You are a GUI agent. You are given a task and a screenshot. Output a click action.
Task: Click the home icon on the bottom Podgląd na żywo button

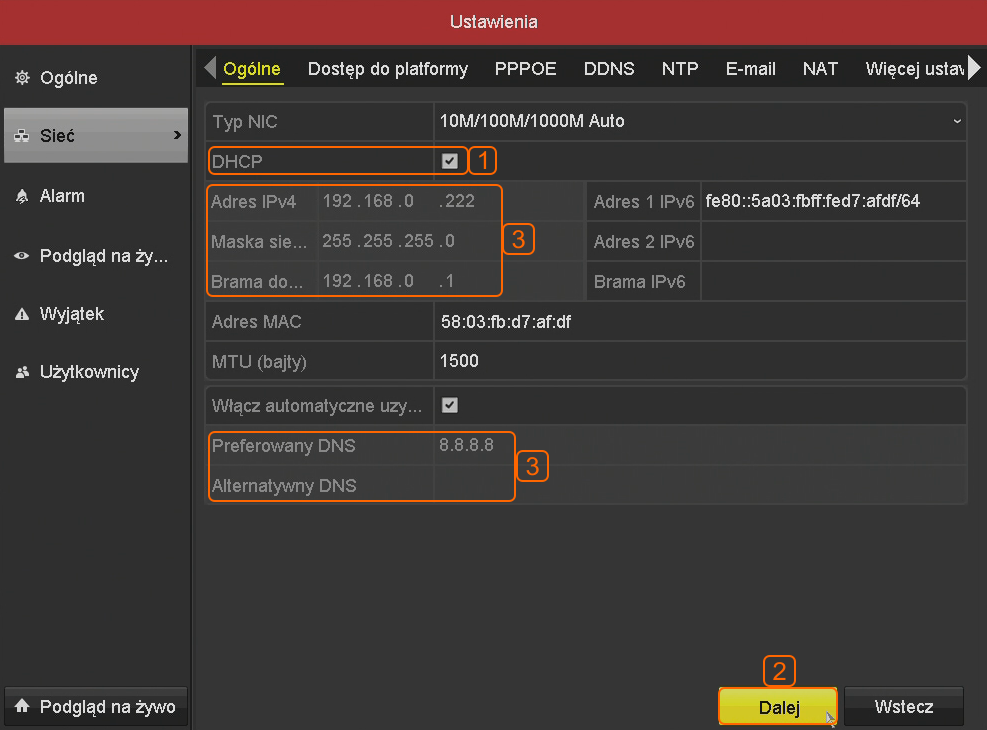pos(23,707)
